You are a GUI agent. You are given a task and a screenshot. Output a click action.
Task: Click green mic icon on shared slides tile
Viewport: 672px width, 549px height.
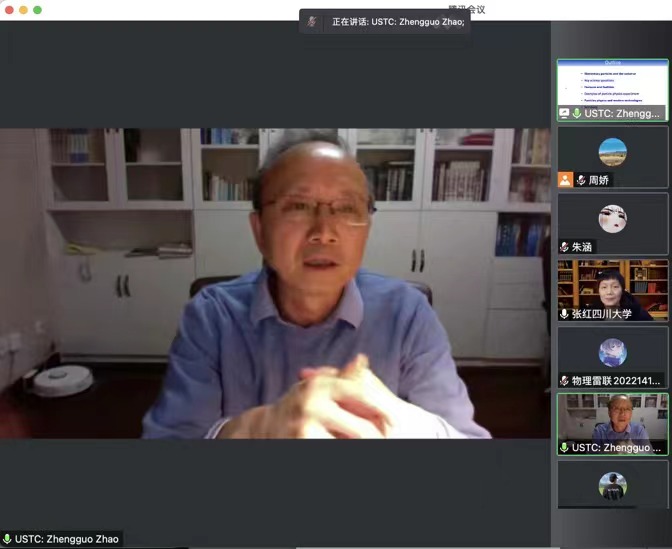pyautogui.click(x=577, y=113)
